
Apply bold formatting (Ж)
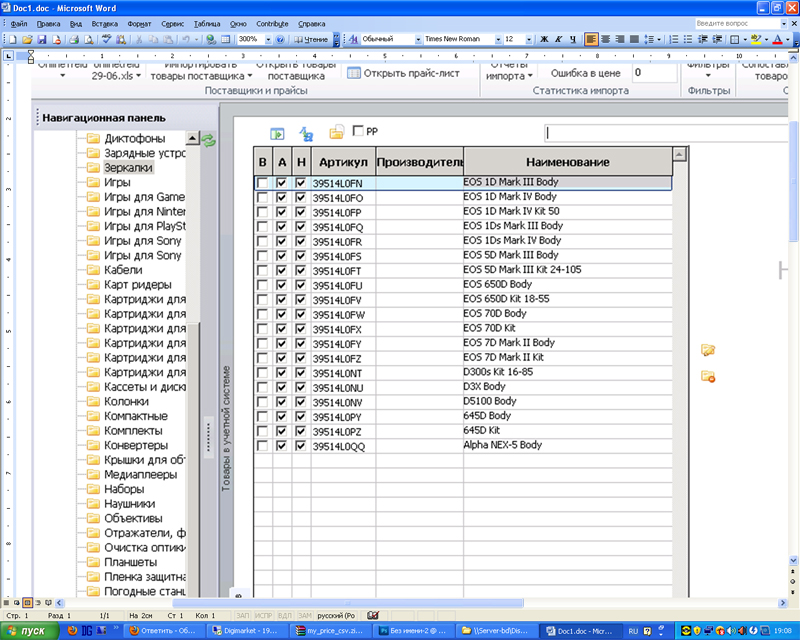(x=544, y=39)
